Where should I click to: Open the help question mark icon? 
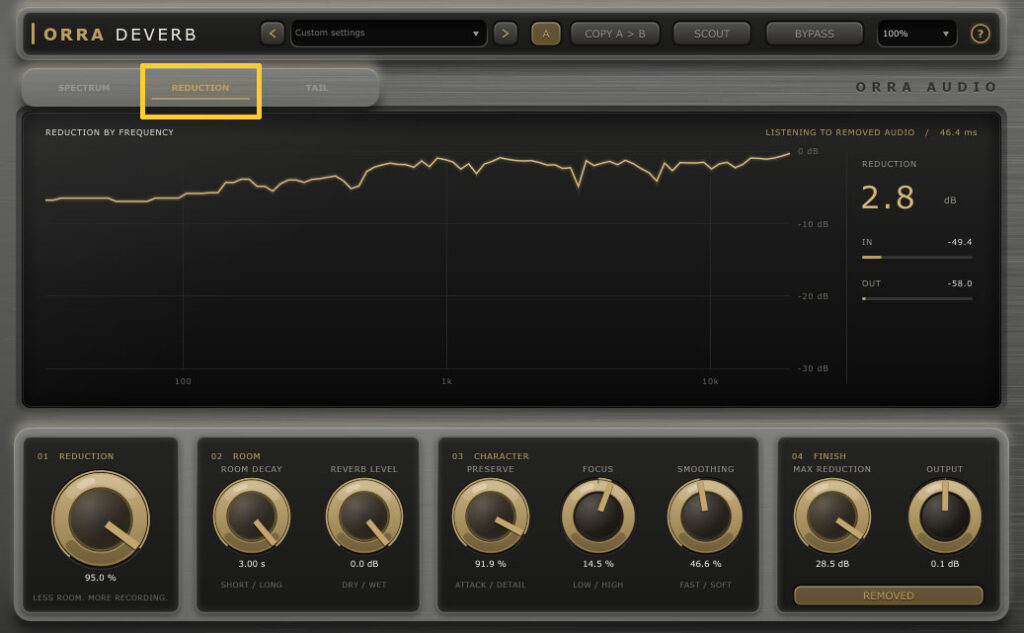(980, 33)
